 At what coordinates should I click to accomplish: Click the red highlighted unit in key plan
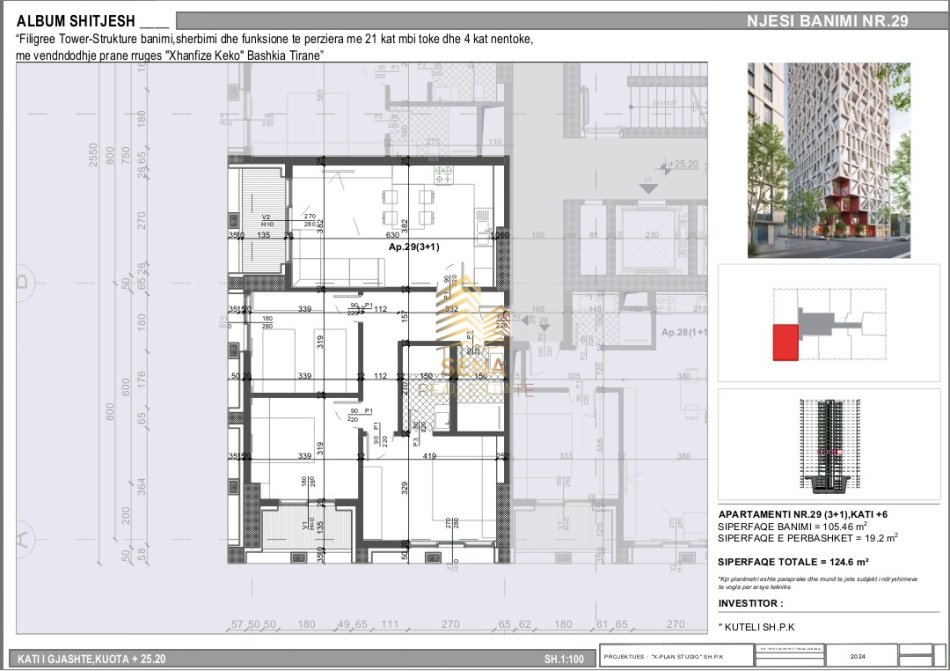click(x=785, y=342)
